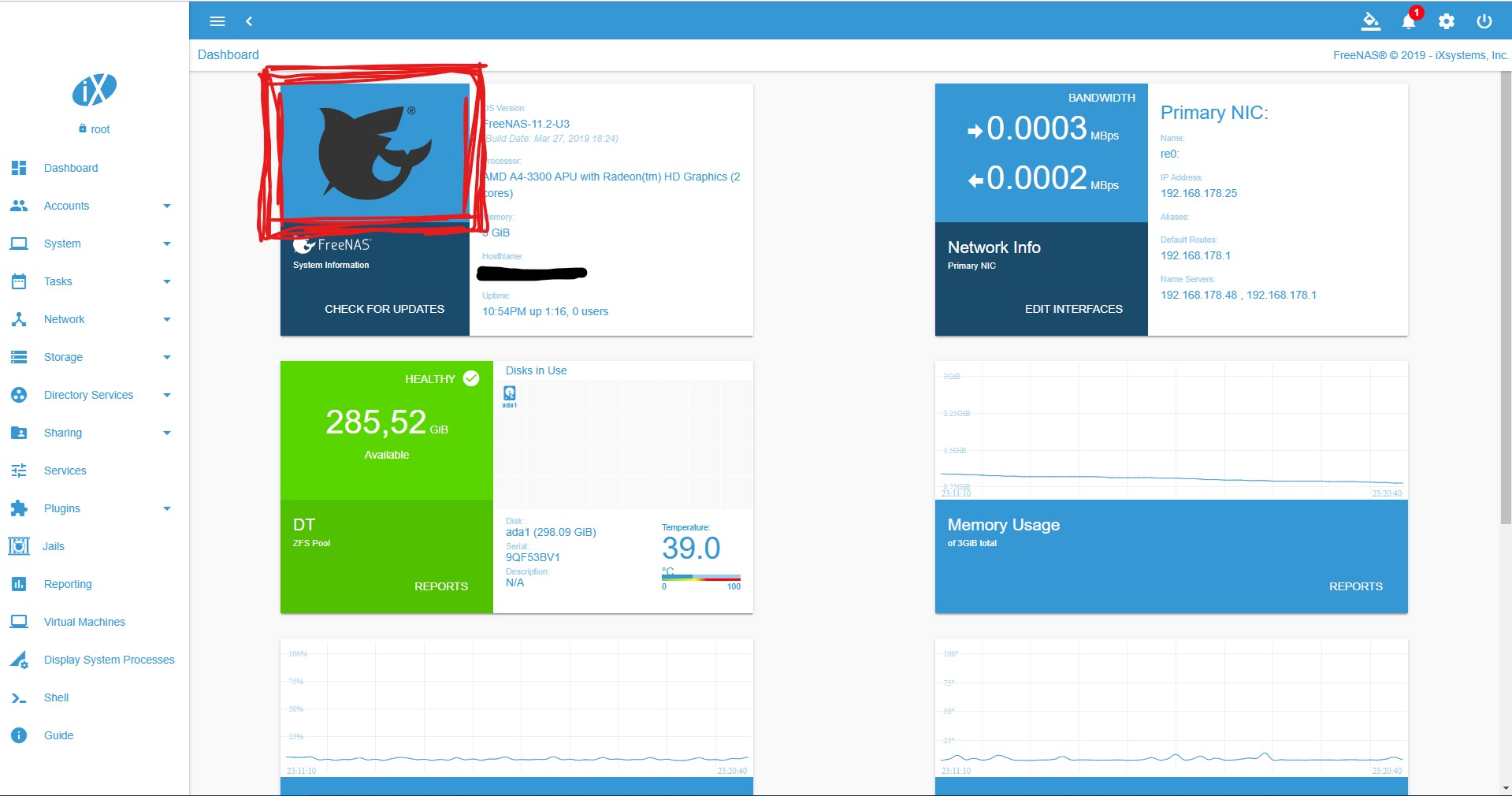
Task: Click CHECK FOR UPDATES button
Action: point(385,309)
